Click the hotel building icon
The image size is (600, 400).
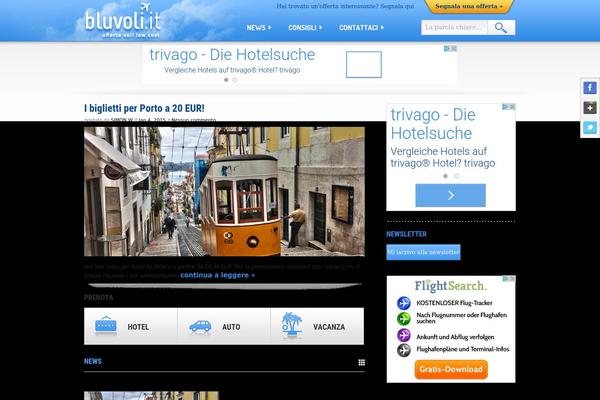point(106,326)
